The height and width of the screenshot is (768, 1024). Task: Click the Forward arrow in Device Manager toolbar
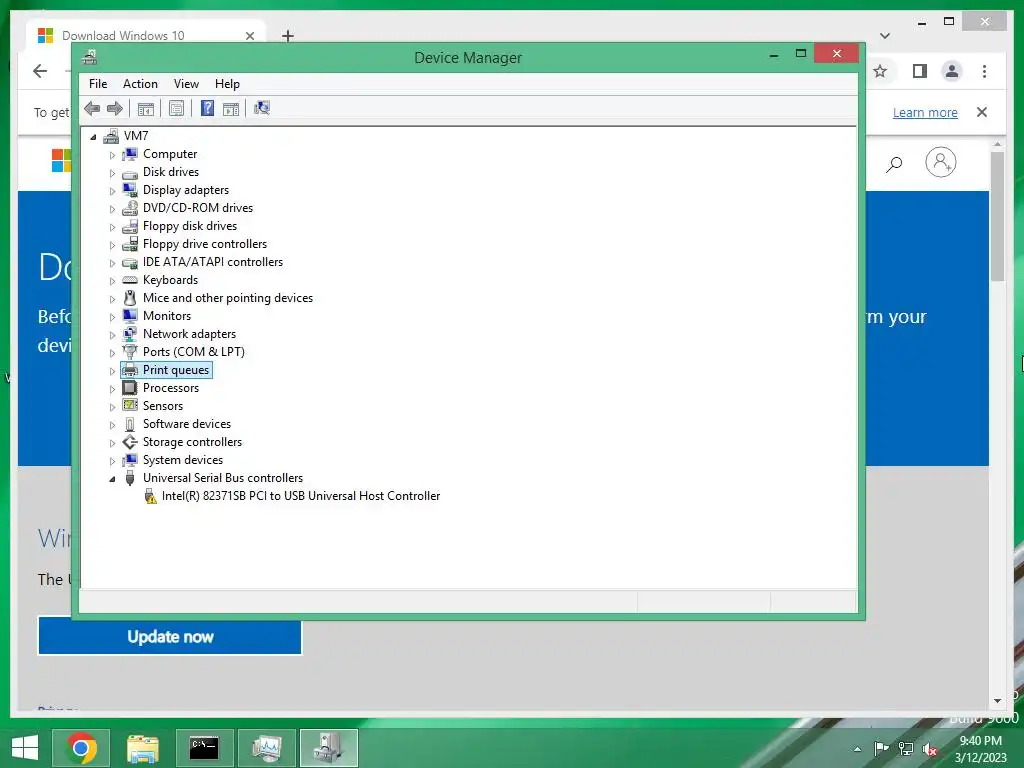pyautogui.click(x=115, y=108)
